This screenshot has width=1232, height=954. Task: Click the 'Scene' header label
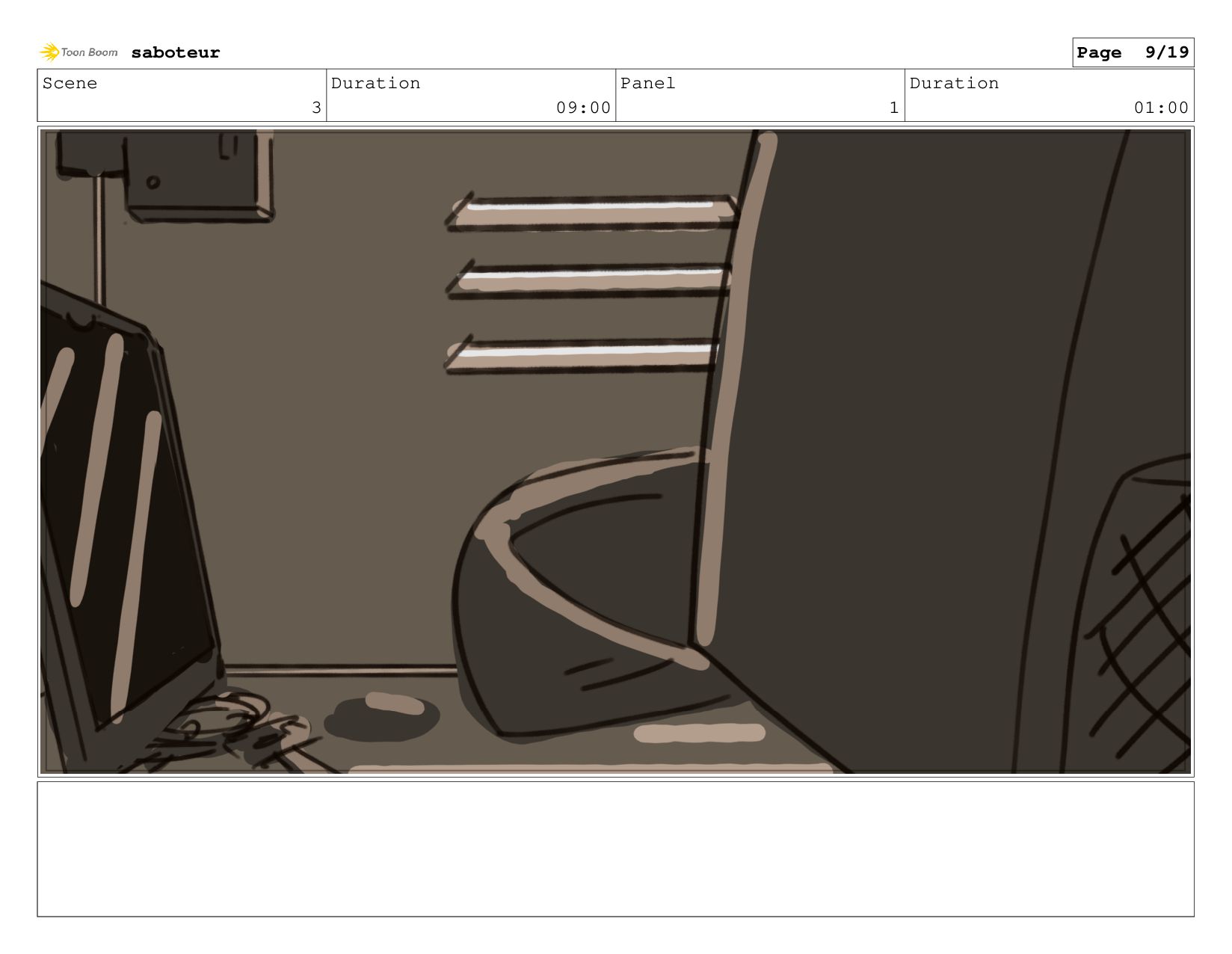click(x=70, y=83)
